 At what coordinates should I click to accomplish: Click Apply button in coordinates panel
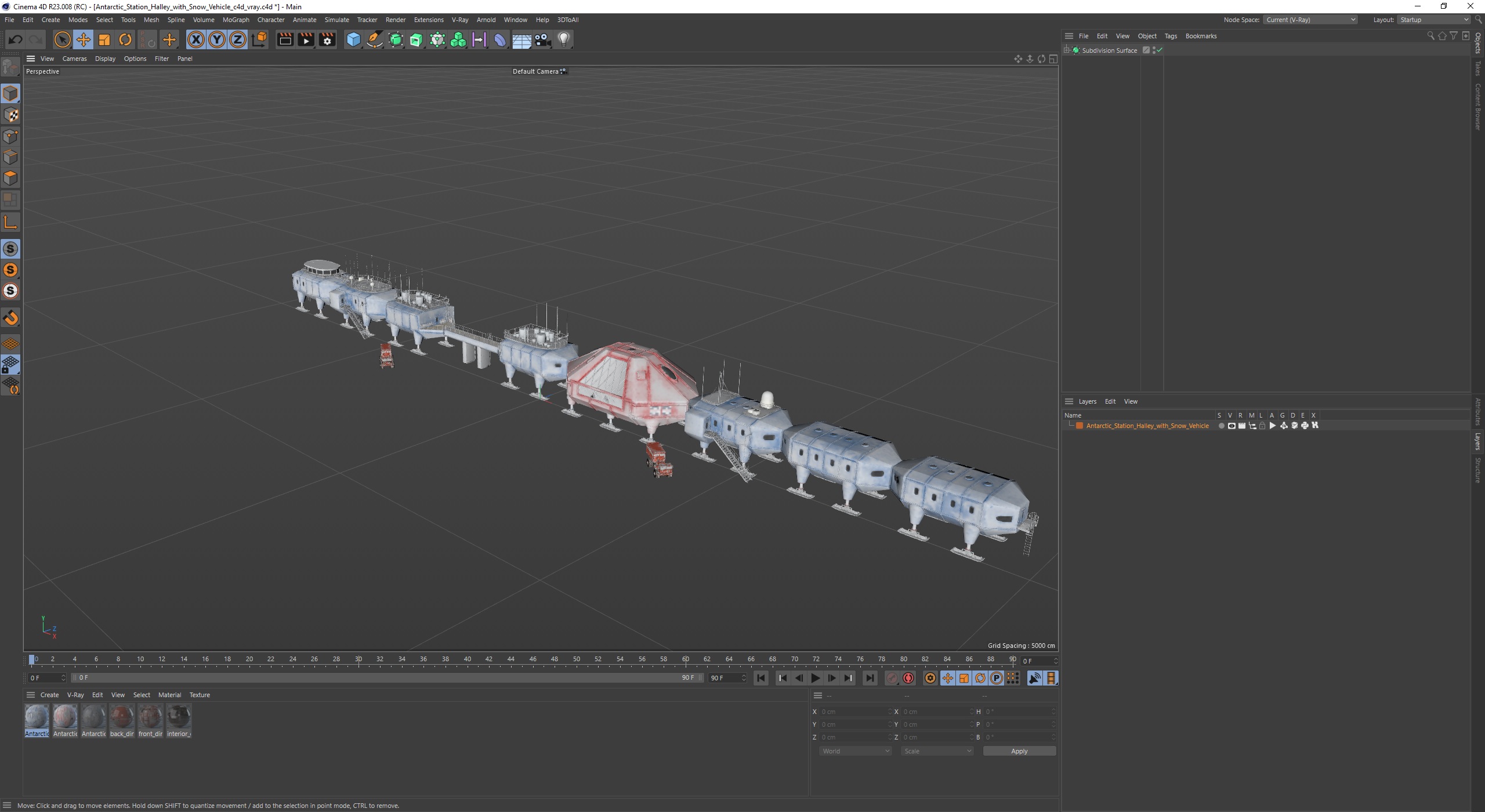(1019, 751)
